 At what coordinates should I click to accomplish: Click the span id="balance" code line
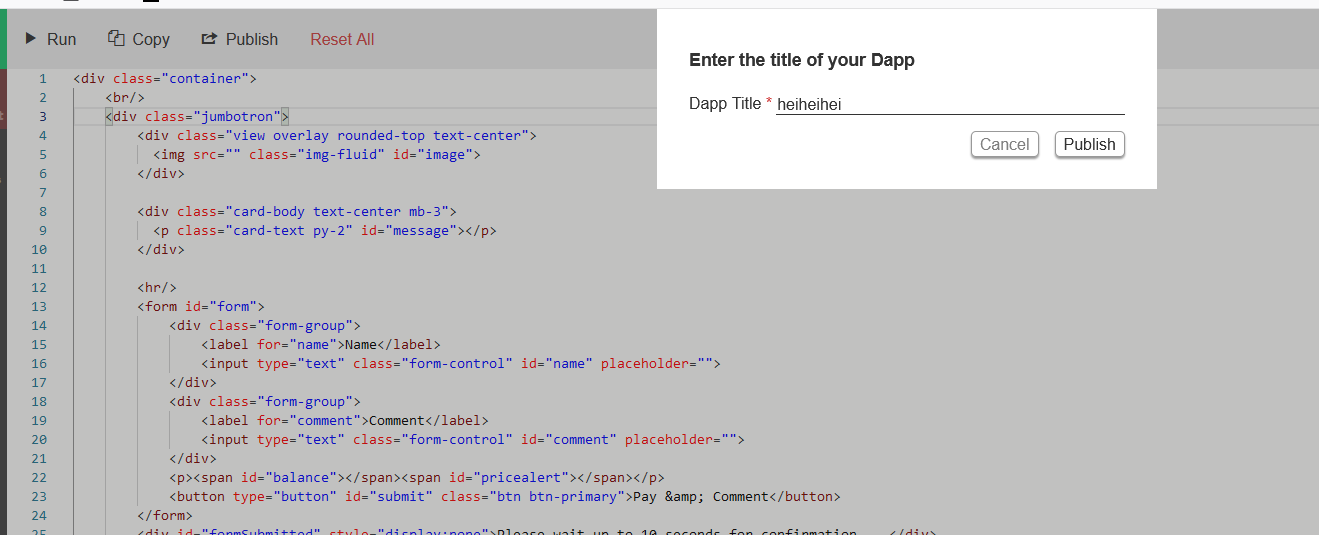(x=417, y=477)
